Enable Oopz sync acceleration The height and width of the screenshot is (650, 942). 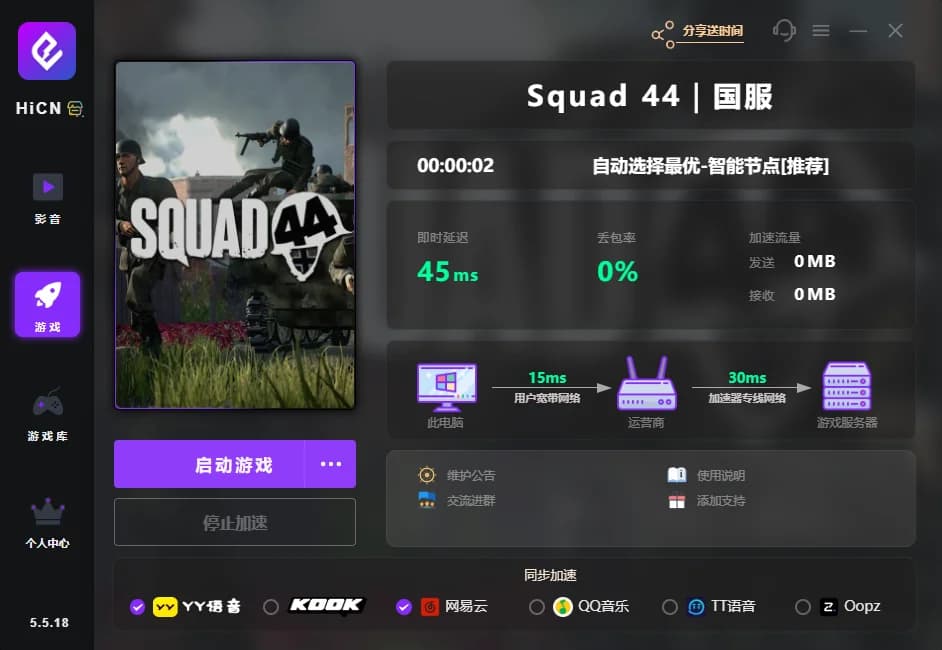pyautogui.click(x=803, y=607)
